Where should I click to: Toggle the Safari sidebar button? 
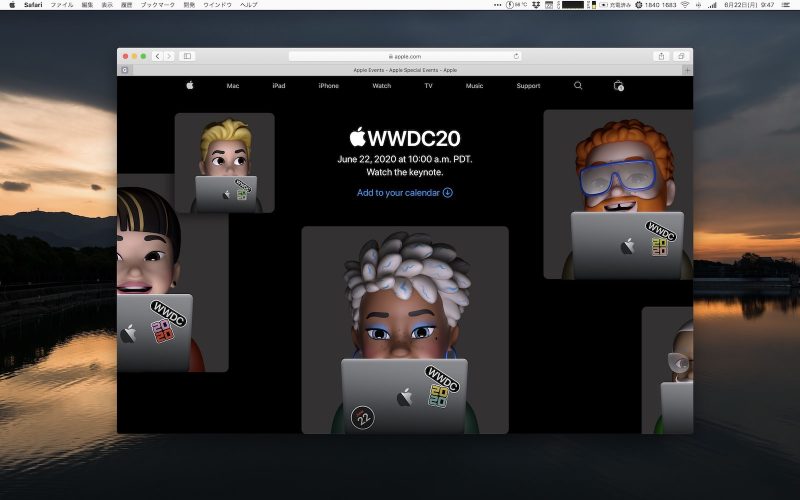click(187, 56)
